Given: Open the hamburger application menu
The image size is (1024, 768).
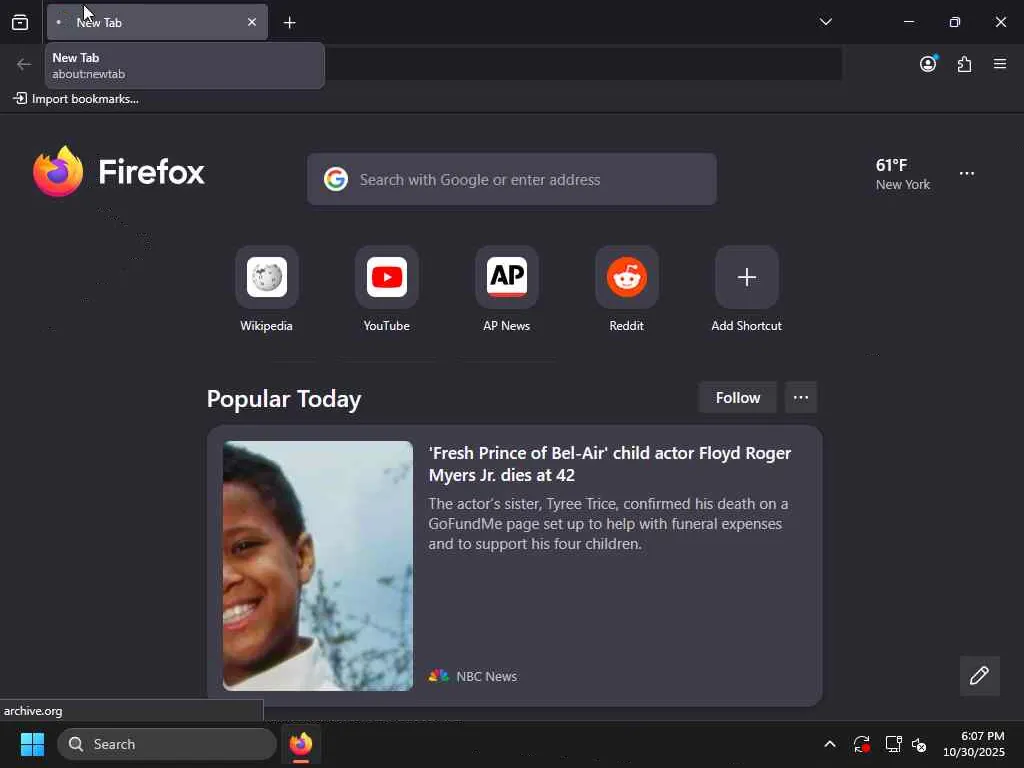Looking at the screenshot, I should [1000, 64].
